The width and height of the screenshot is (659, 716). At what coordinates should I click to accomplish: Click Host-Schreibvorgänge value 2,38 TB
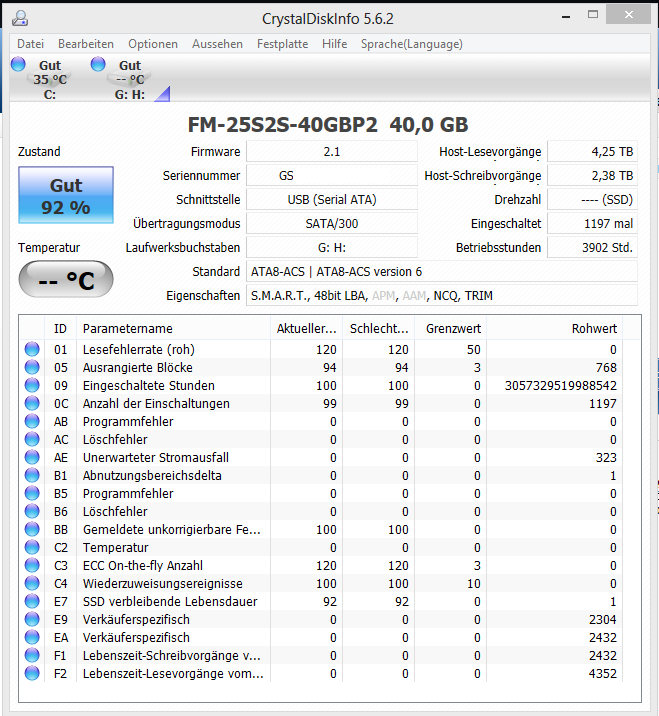point(592,175)
